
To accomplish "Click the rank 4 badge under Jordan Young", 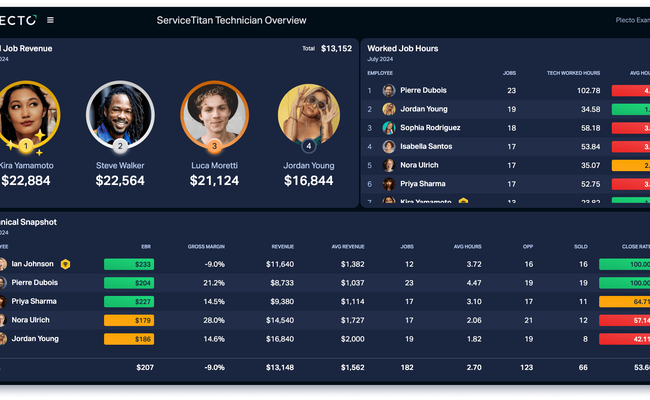I will point(308,146).
